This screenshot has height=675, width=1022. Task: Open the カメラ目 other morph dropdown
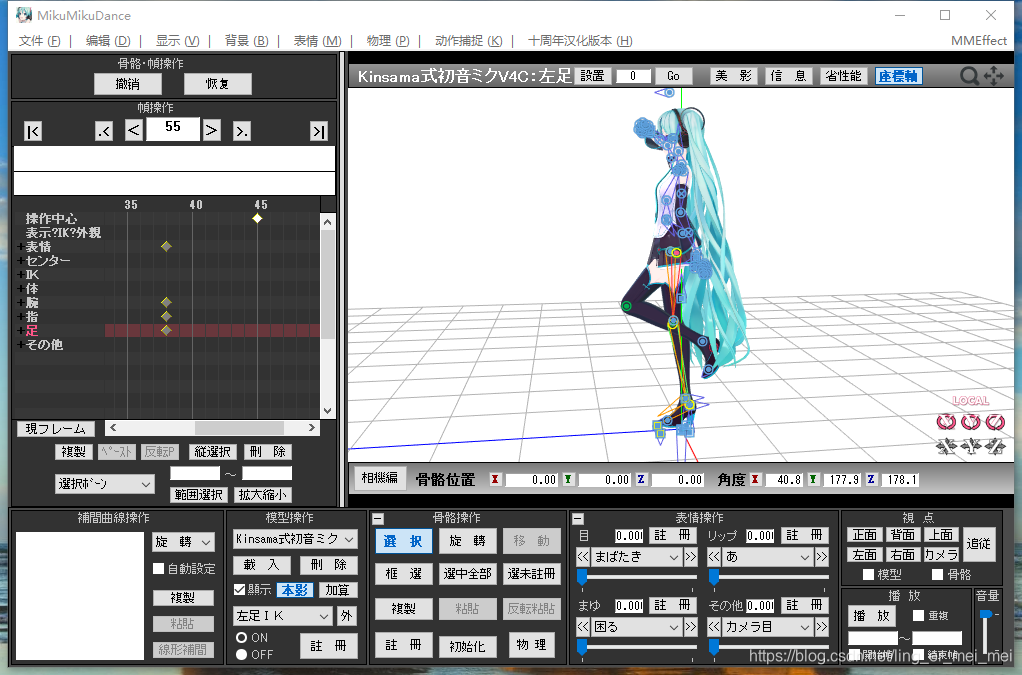click(x=768, y=627)
